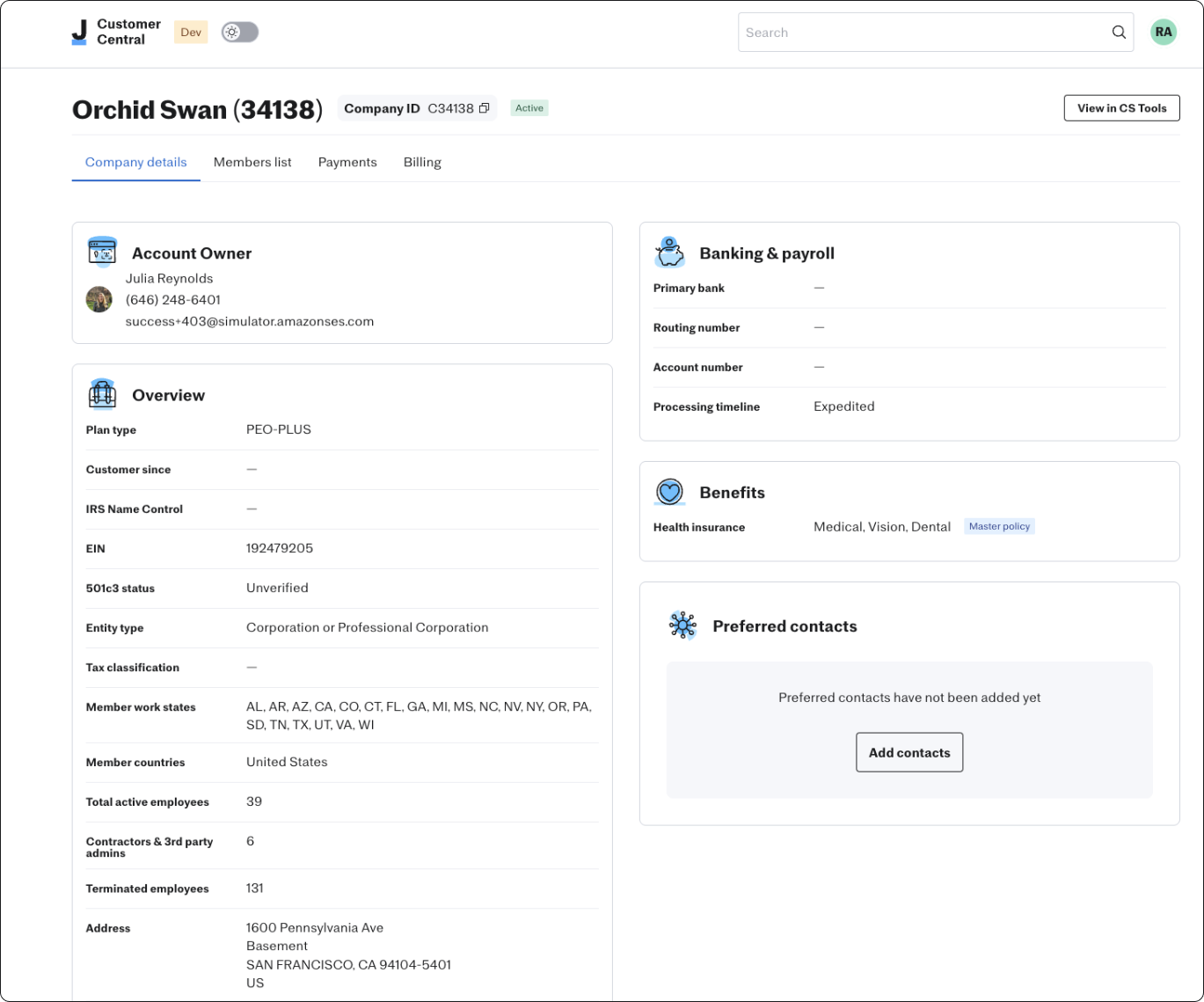
Task: Click the Banking & payroll piggy bank icon
Action: 670,252
